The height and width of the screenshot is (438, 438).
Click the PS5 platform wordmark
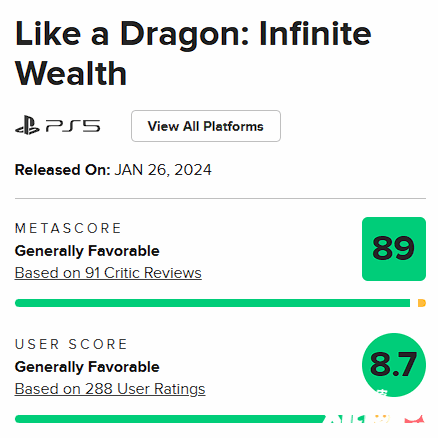pos(73,126)
